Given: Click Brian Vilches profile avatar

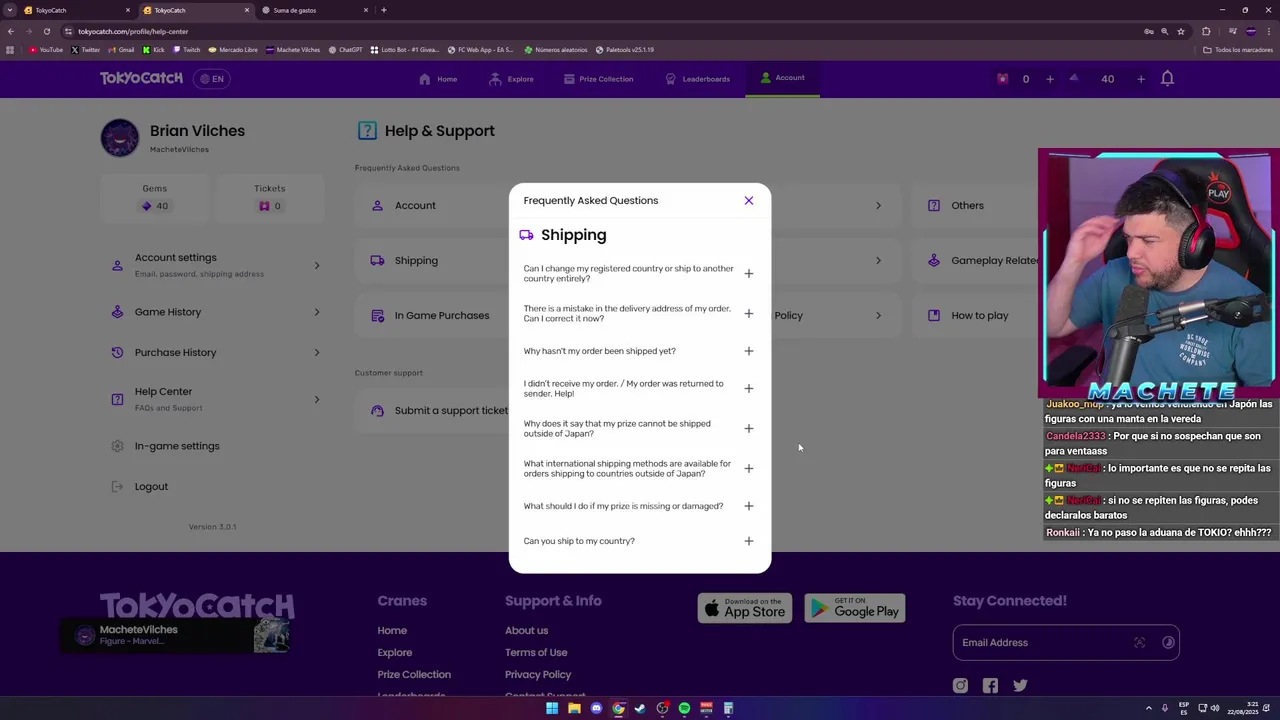Looking at the screenshot, I should point(120,138).
